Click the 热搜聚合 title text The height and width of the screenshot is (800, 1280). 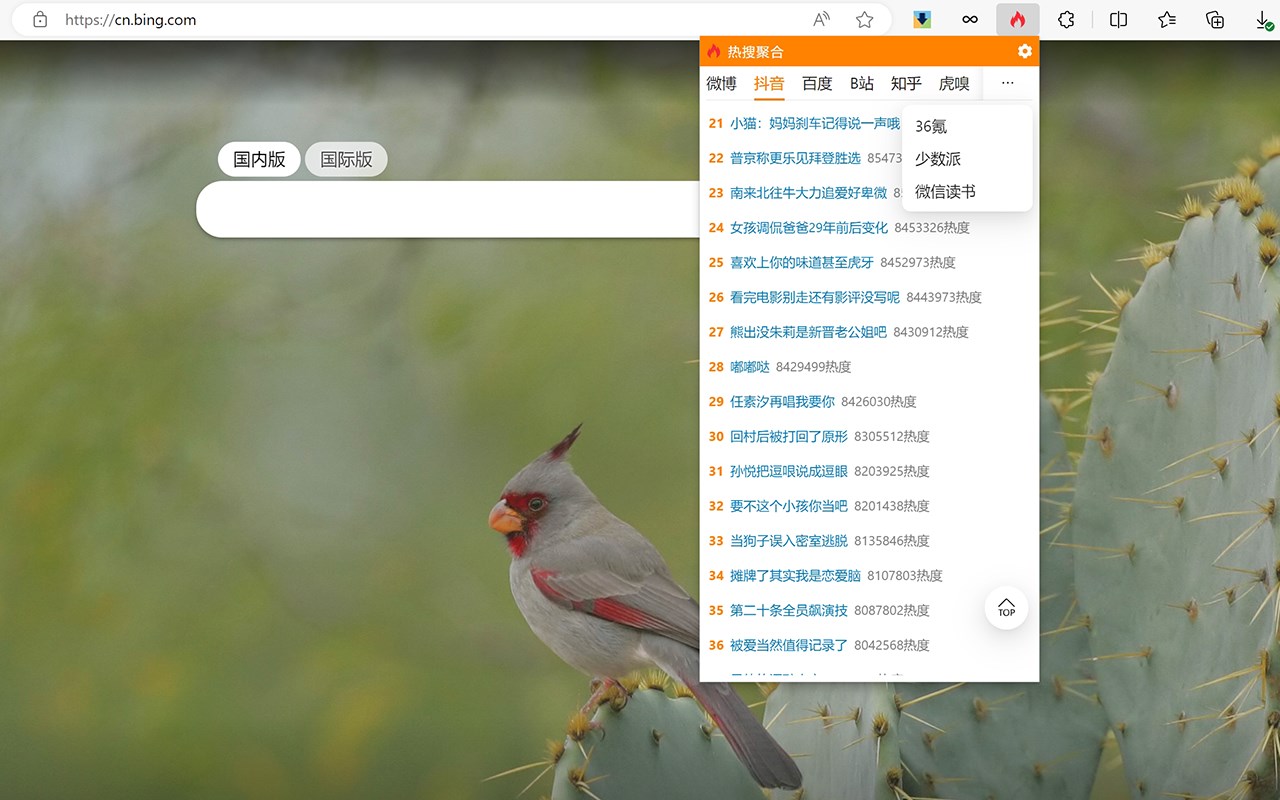(756, 52)
